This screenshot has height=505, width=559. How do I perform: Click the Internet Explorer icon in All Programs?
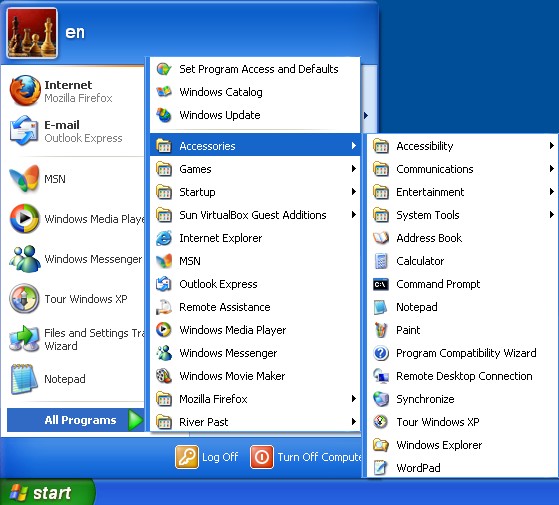click(164, 238)
